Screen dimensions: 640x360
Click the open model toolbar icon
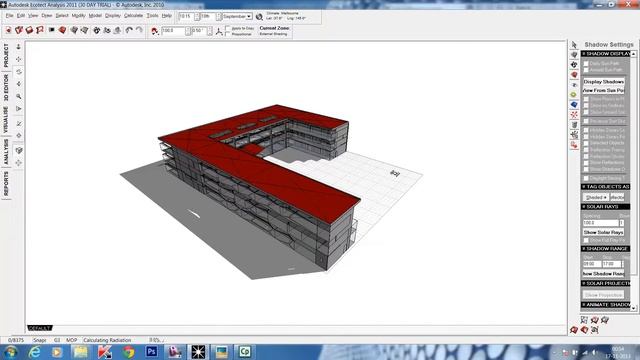coord(19,30)
